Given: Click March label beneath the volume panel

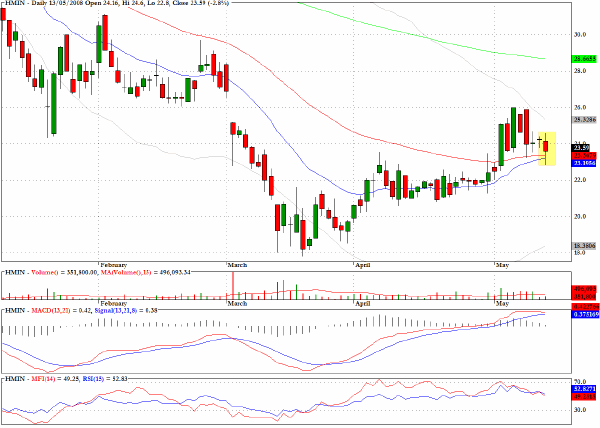Looking at the screenshot, I should (237, 303).
